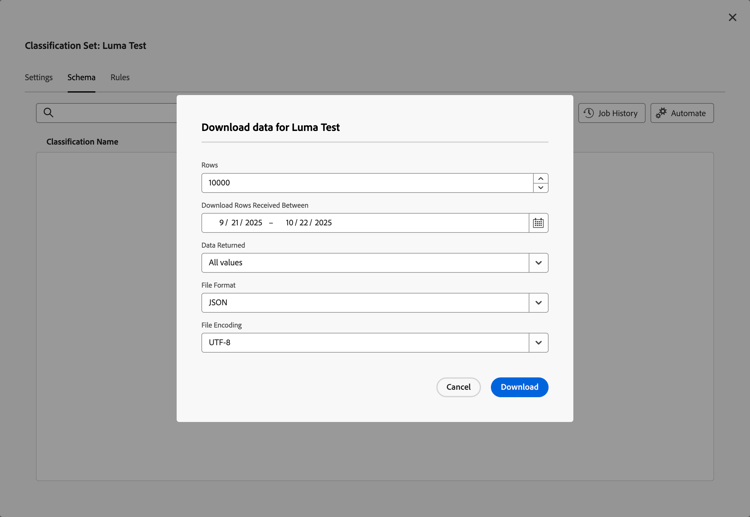The image size is (750, 517).
Task: Click the Download button
Action: pos(519,387)
